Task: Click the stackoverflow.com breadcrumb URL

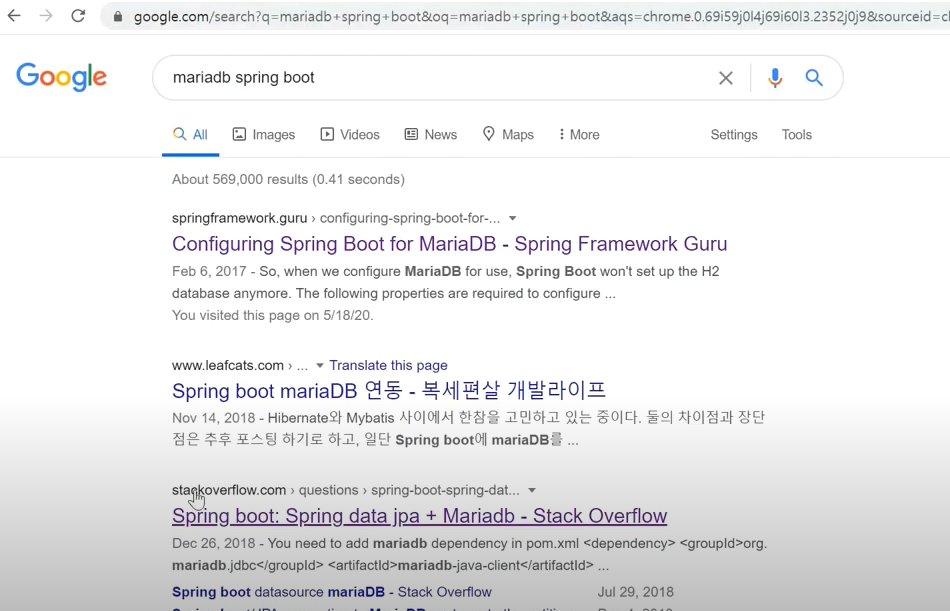Action: tap(345, 490)
